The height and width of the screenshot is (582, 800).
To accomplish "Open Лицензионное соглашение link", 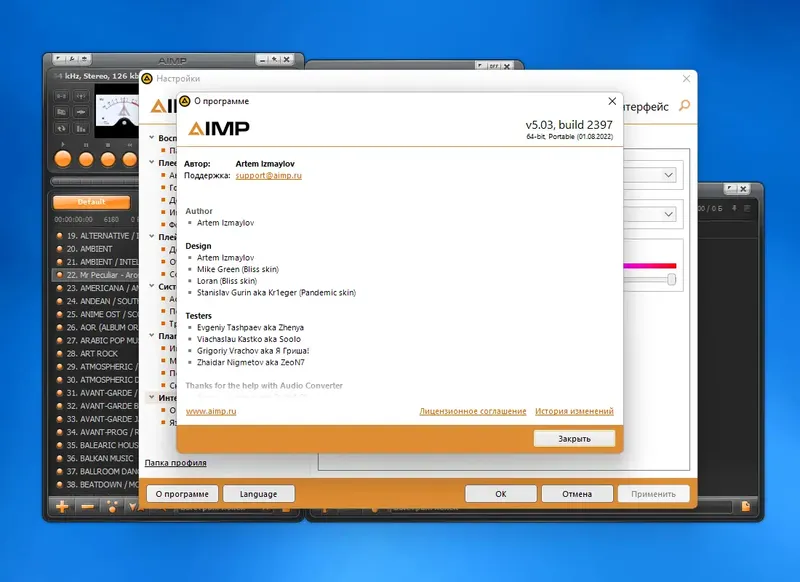I will click(x=472, y=411).
